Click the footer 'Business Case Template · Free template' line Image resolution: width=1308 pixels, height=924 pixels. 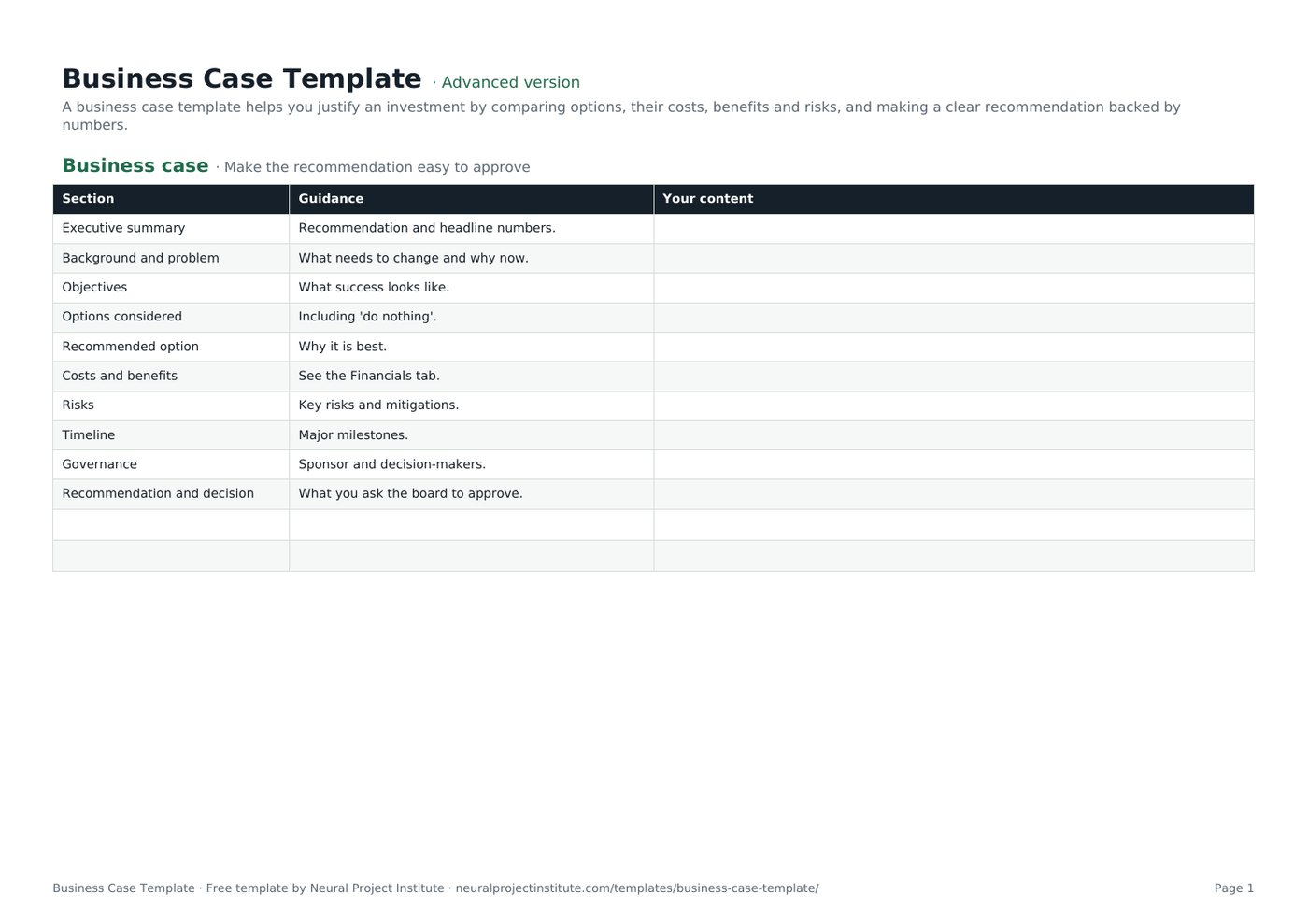point(435,888)
